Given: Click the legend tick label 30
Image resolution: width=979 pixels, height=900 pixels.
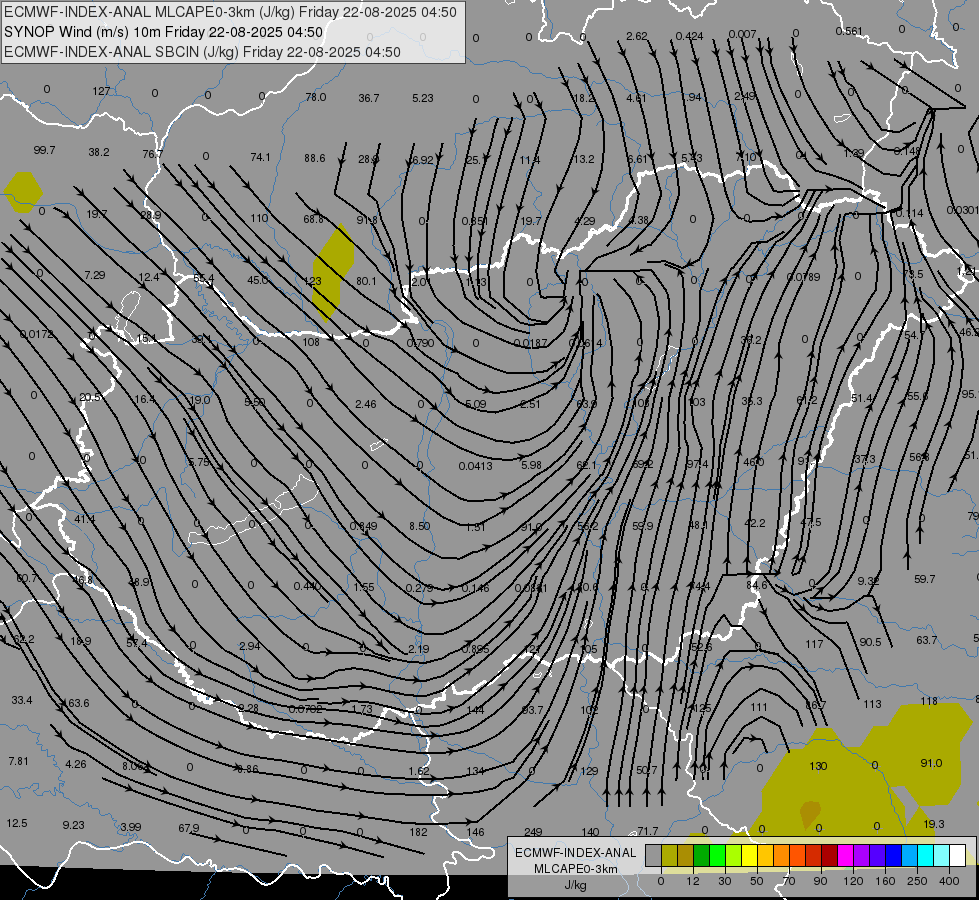Looking at the screenshot, I should pos(724,881).
